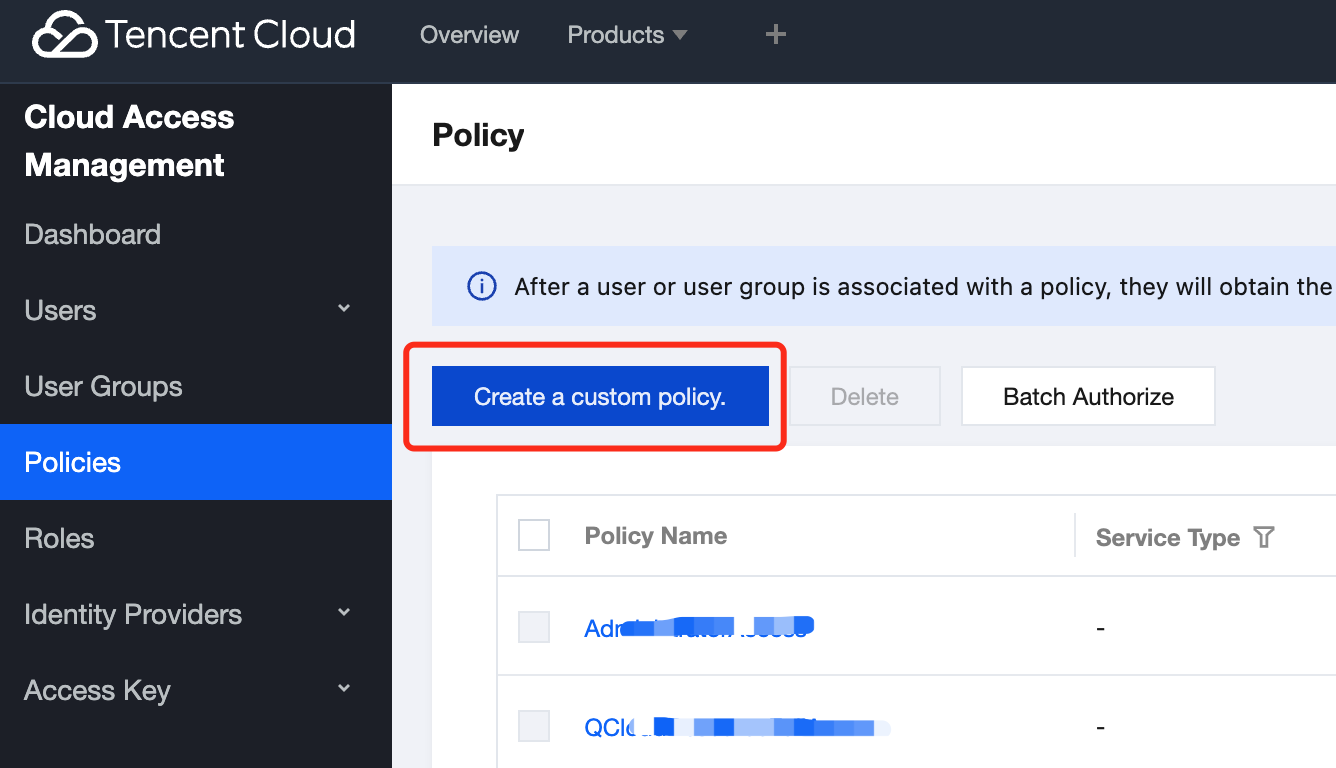Check the second policy row checkbox

pyautogui.click(x=534, y=726)
